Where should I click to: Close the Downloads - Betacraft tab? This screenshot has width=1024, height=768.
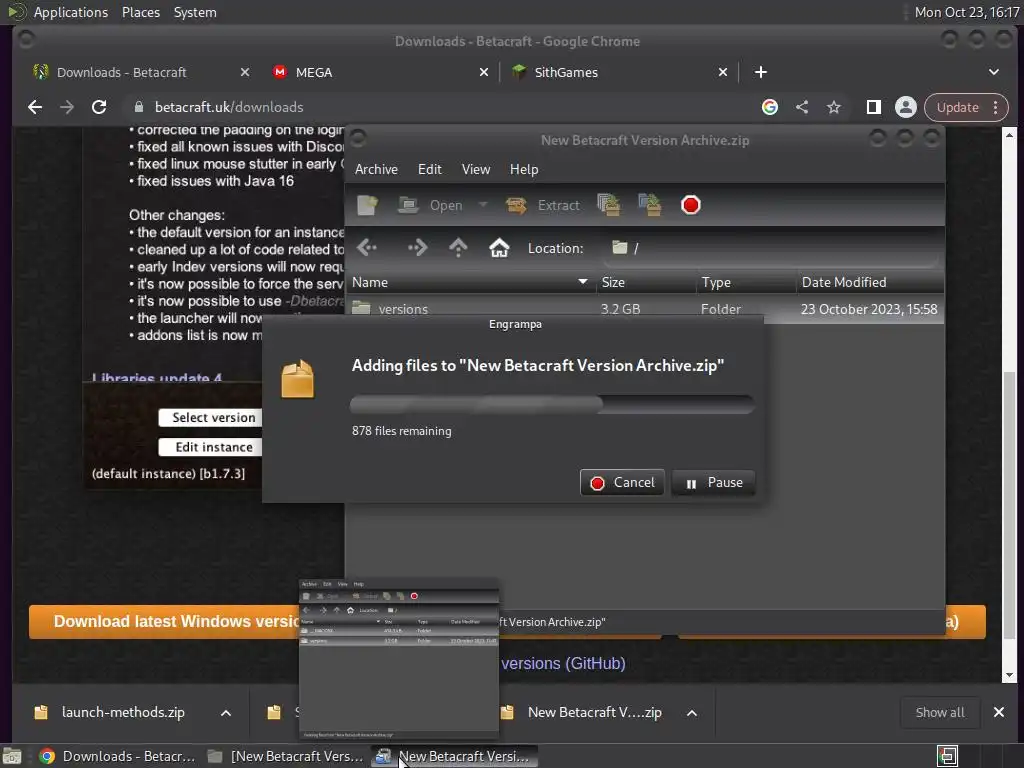pyautogui.click(x=245, y=72)
